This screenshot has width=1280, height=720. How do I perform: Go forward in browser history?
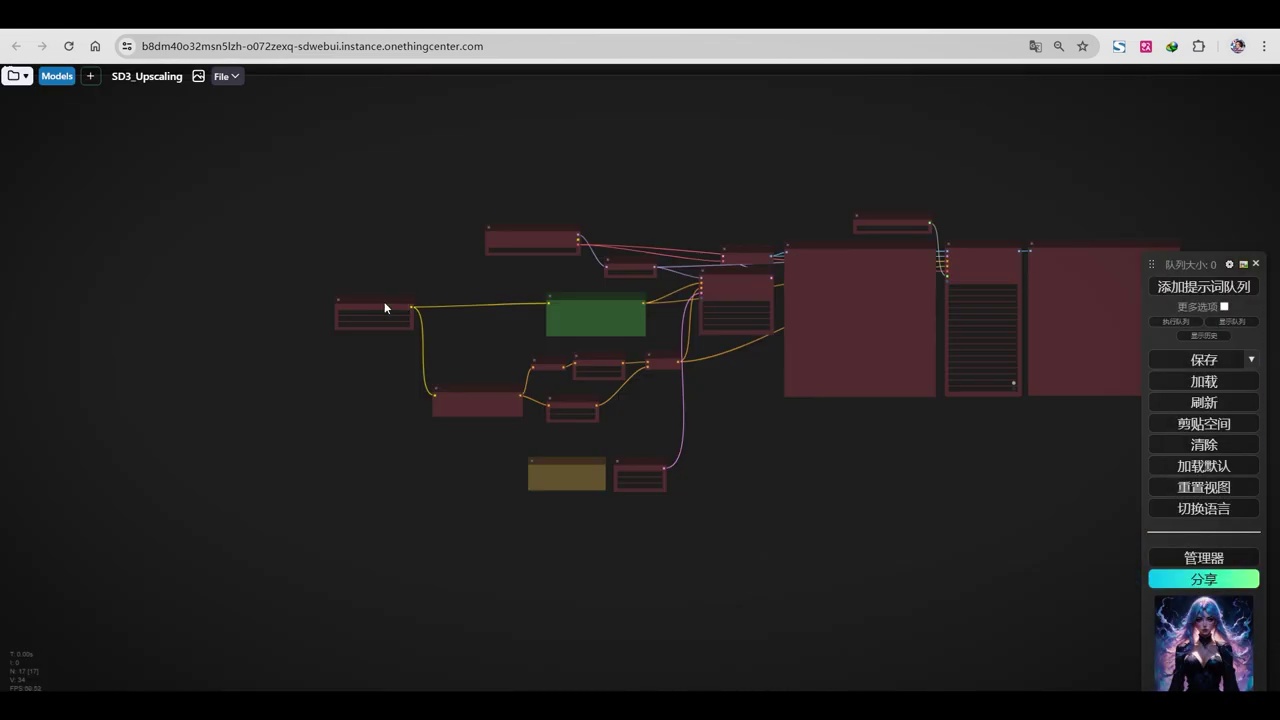point(42,46)
